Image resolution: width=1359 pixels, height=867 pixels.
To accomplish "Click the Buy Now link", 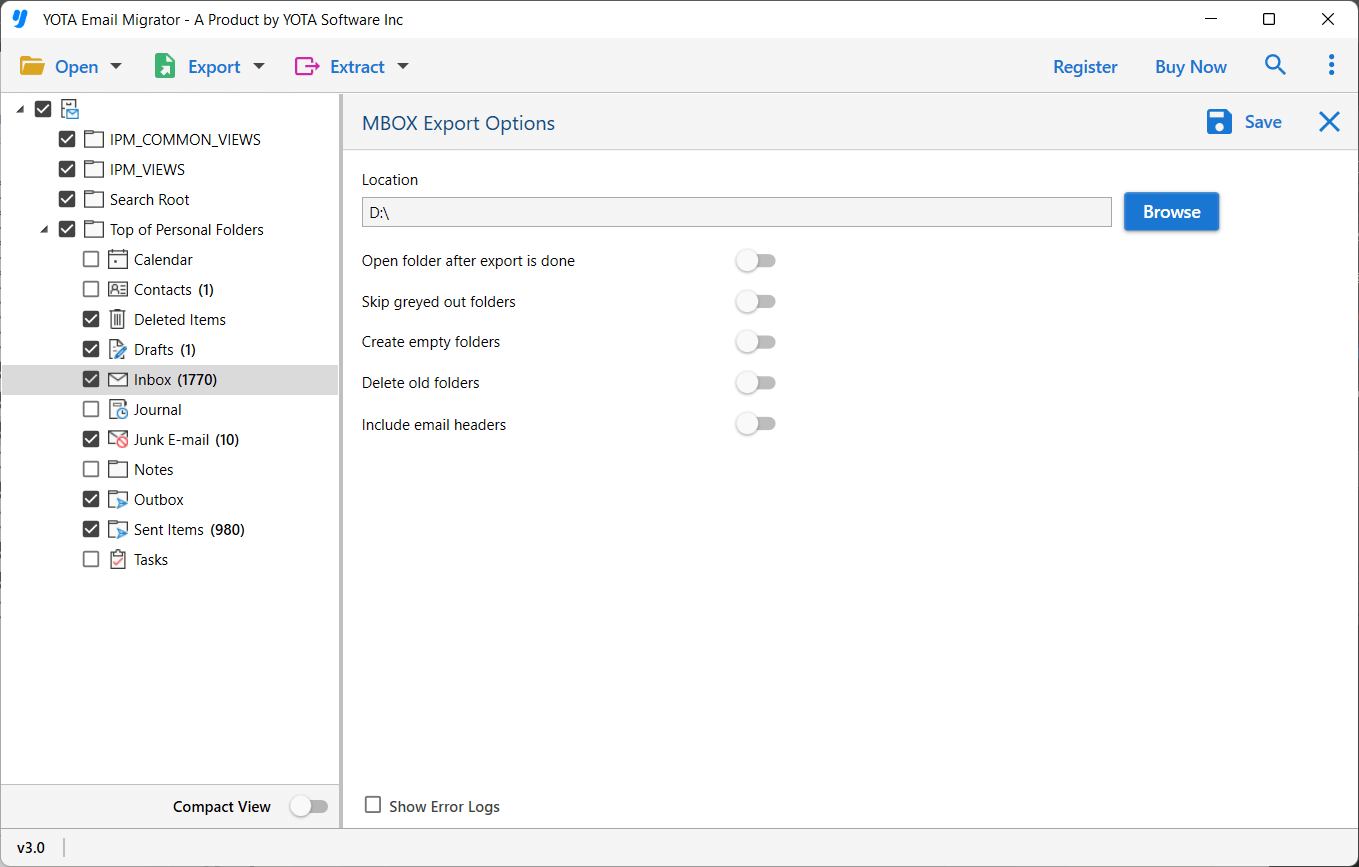I will (x=1190, y=66).
